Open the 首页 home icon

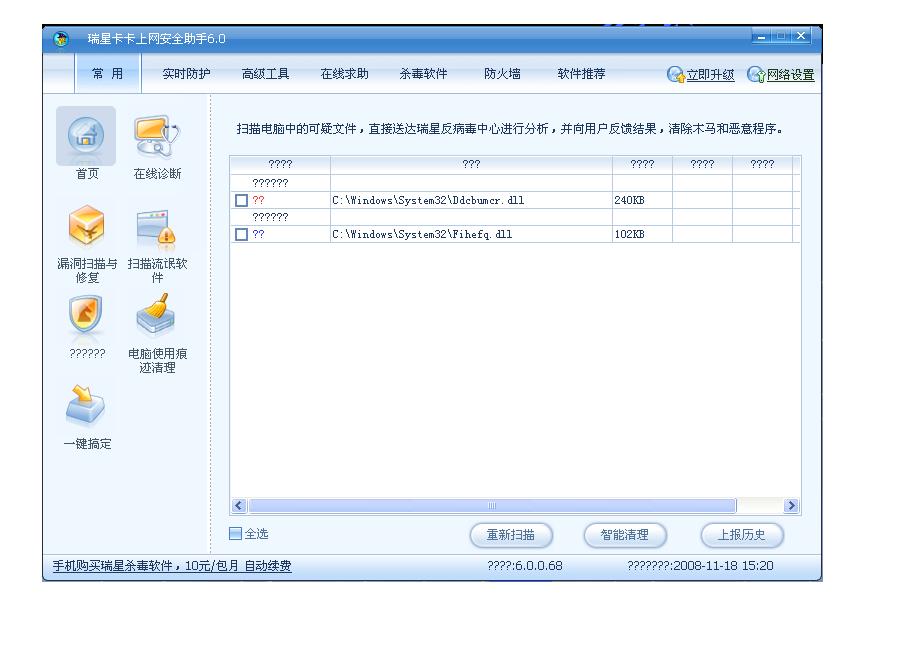pos(86,136)
